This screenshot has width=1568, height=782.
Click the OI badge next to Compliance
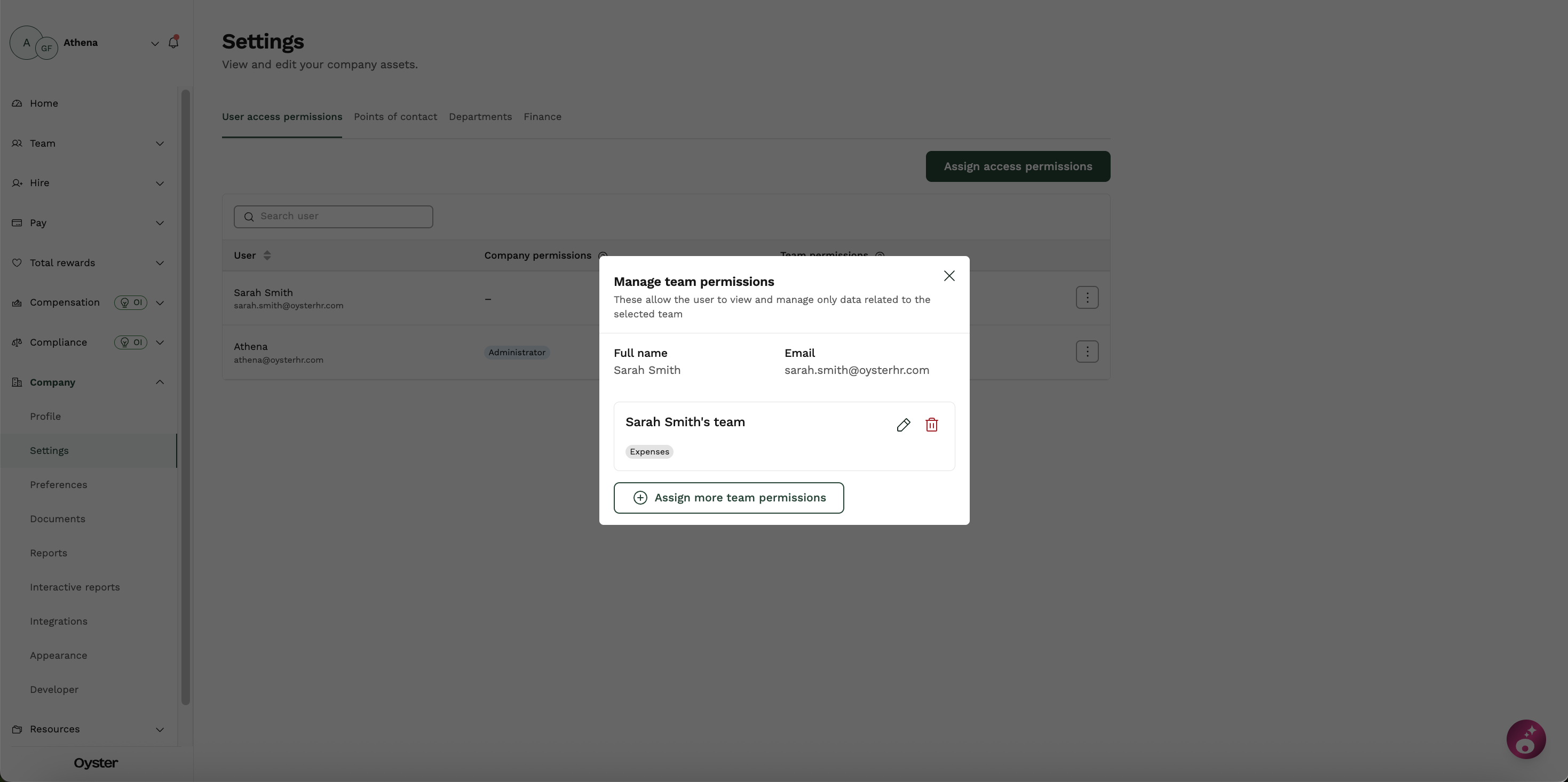point(131,342)
